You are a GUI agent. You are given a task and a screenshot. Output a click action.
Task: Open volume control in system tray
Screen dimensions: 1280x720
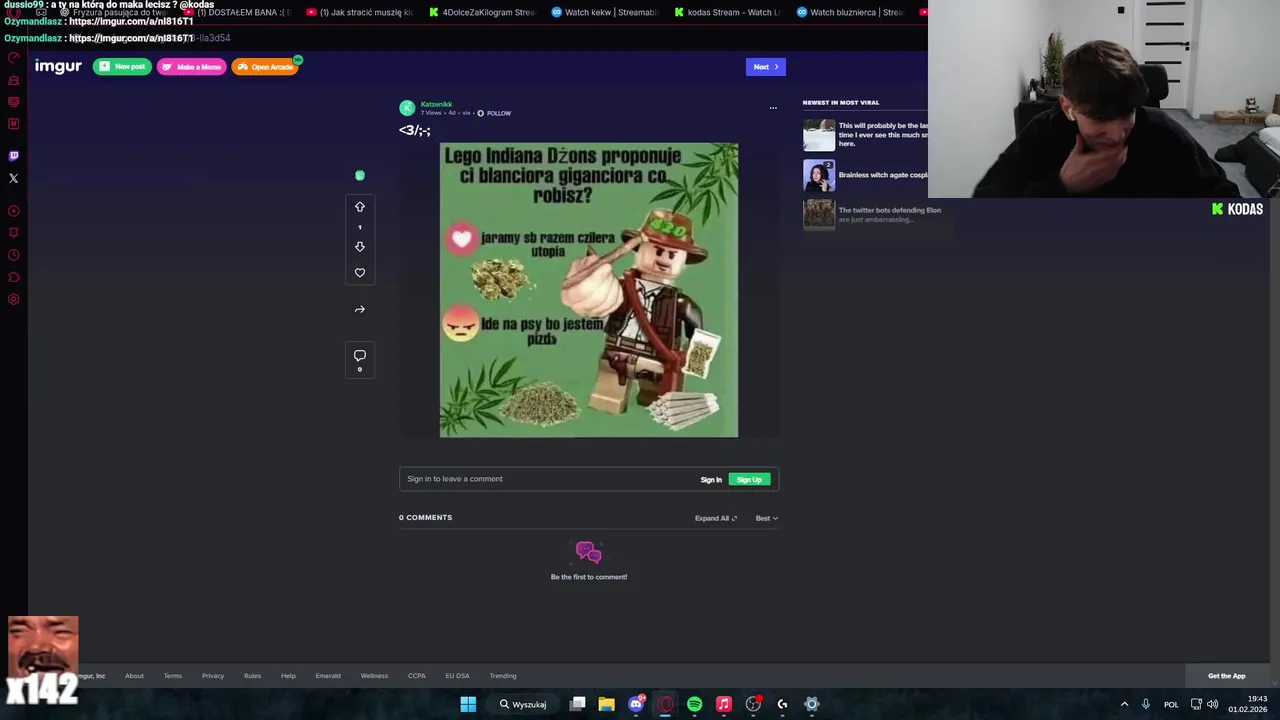(x=1213, y=704)
